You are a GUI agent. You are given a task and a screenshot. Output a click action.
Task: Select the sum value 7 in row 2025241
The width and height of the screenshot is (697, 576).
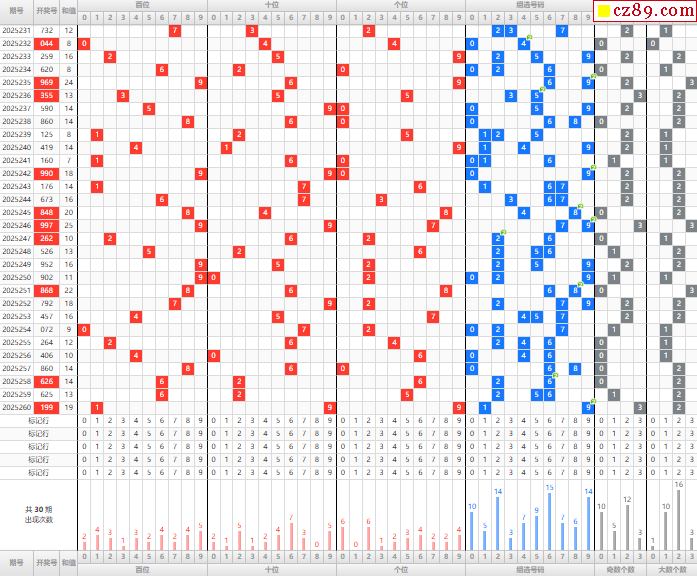pos(68,160)
